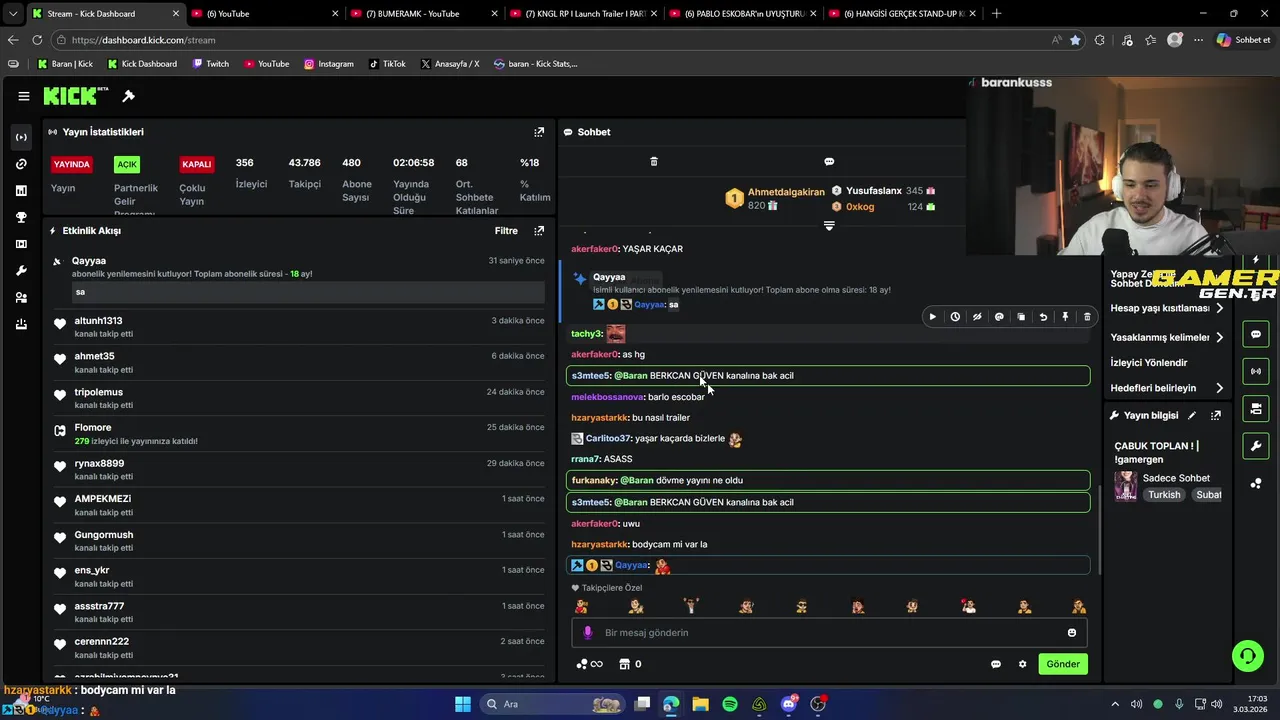Viewport: 1280px width, 720px height.
Task: Click in the Bir mesaj gönderin field
Action: pyautogui.click(x=829, y=633)
